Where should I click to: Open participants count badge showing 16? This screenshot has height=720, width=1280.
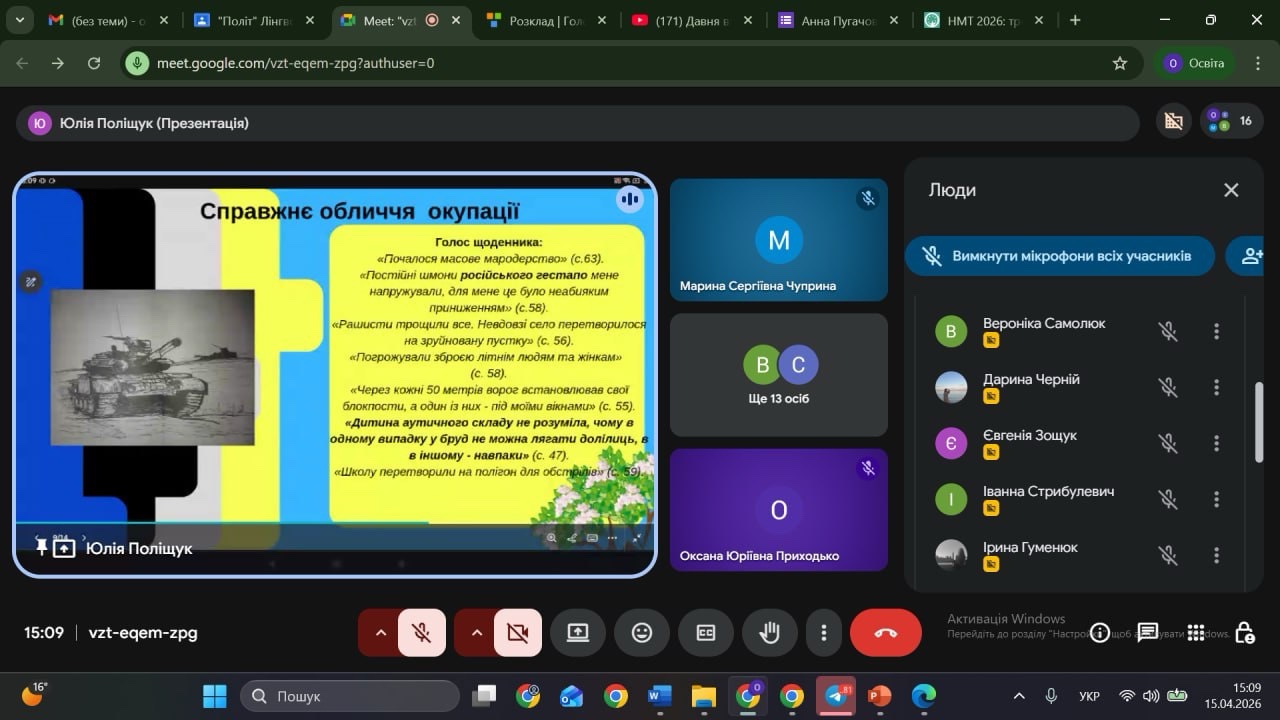1231,121
